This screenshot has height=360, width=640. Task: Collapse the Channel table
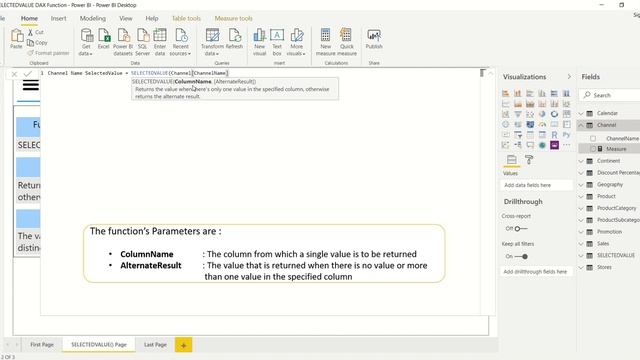tap(581, 125)
